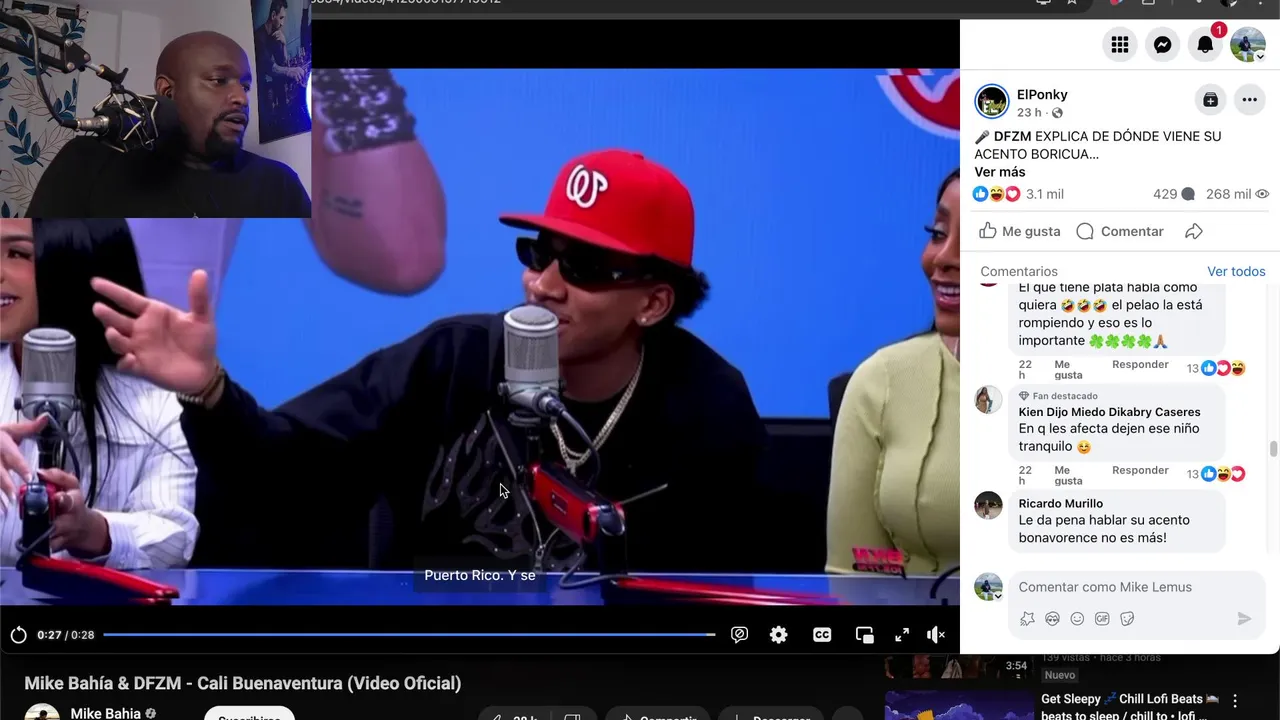
Task: Open Kien Dijo Miedo Dikabry Caseres profile
Action: click(1109, 411)
